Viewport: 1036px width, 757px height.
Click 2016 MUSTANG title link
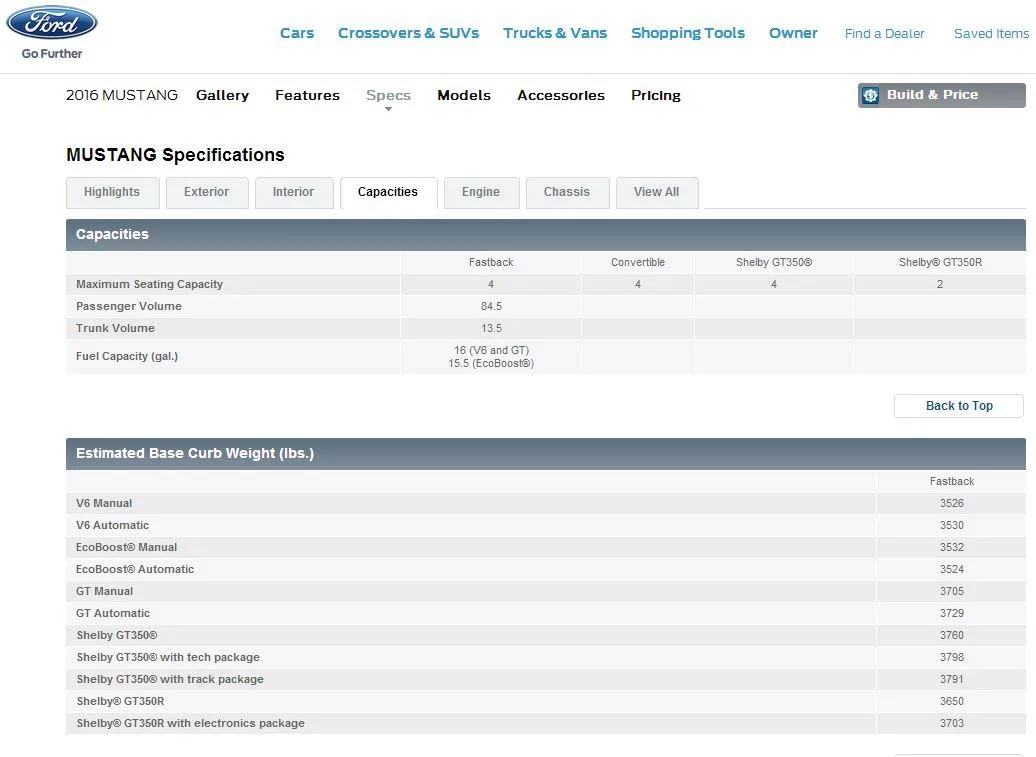122,95
